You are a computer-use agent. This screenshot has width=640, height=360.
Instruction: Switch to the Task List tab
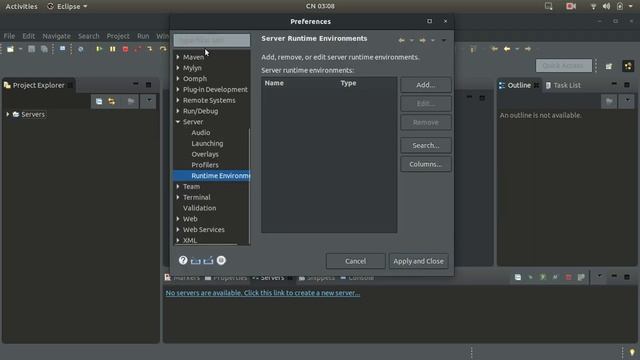[x=563, y=85]
